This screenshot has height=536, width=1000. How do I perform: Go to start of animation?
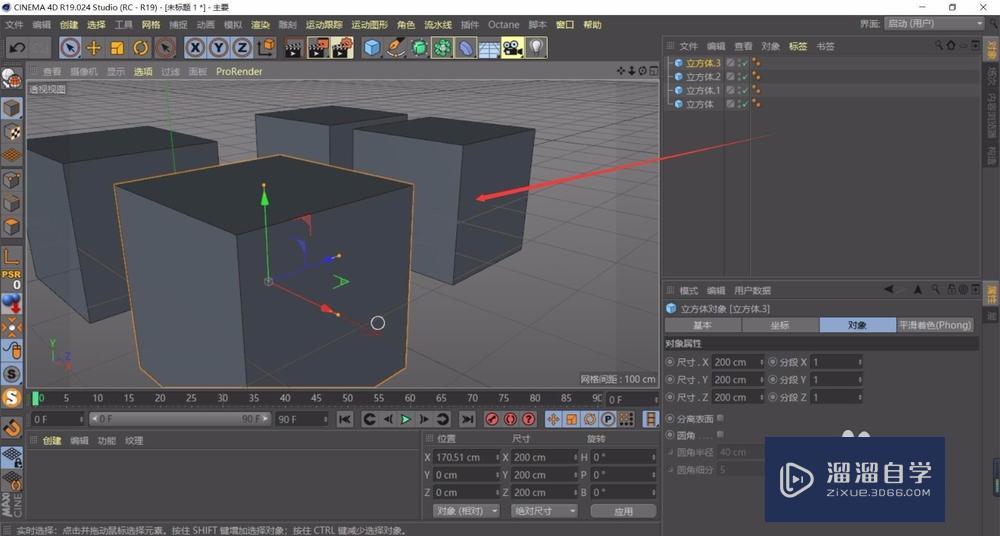[x=344, y=419]
